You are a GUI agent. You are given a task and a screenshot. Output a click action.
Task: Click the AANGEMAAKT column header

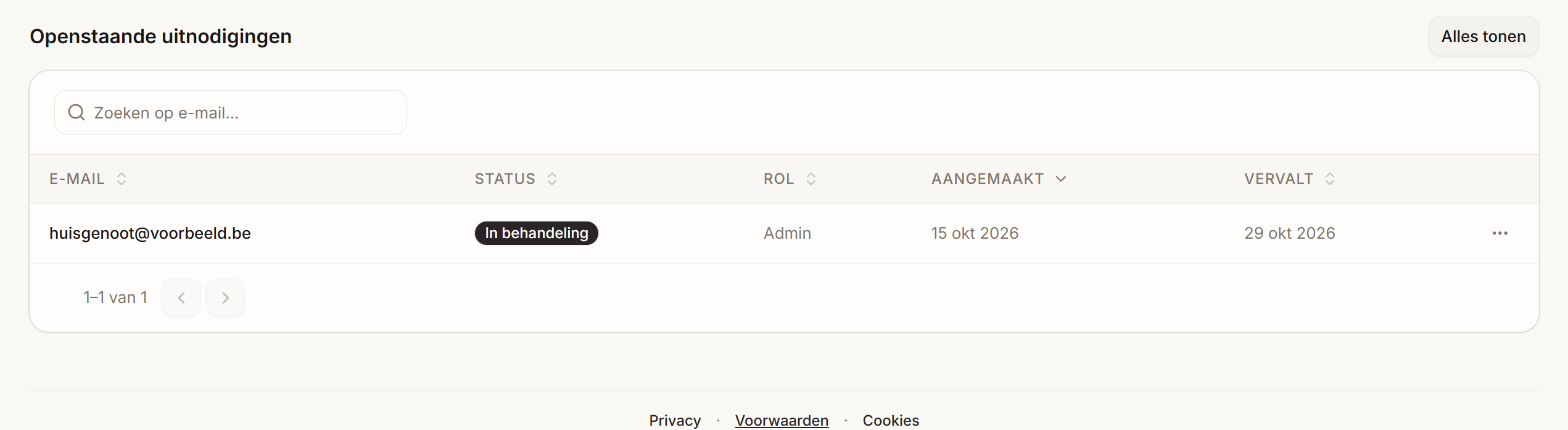988,179
